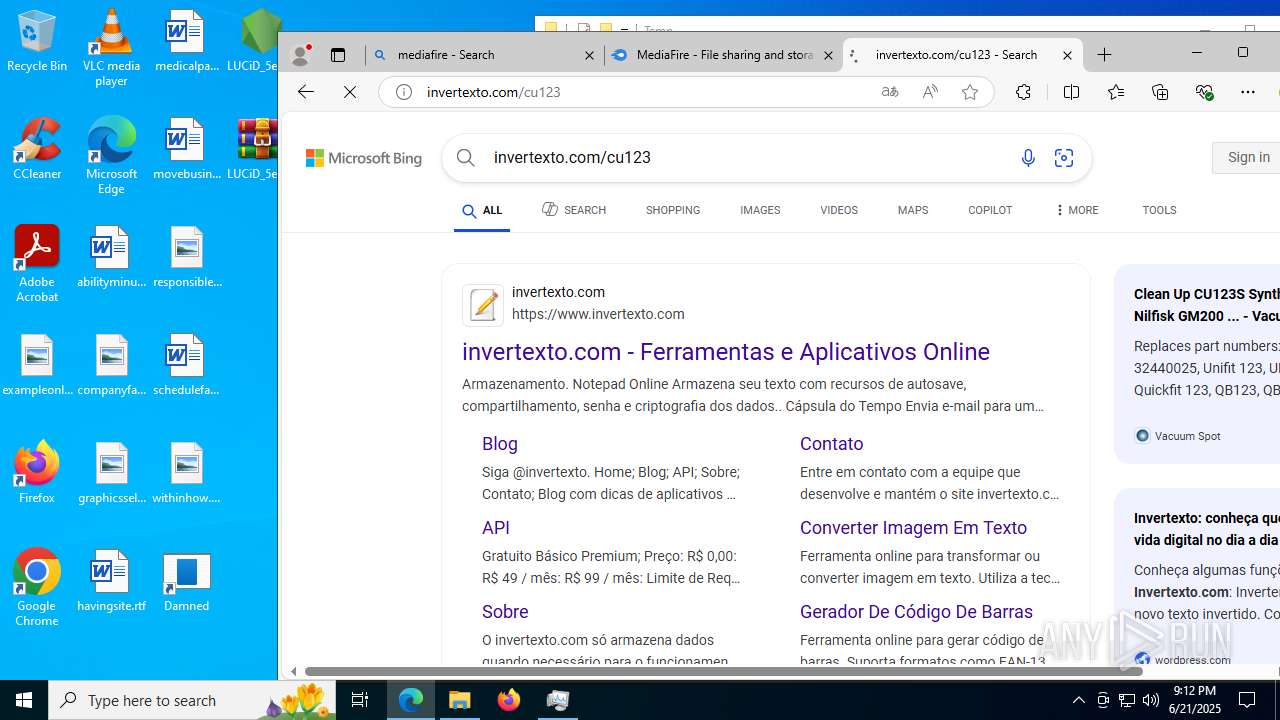Open Browser essentials icon
Image resolution: width=1280 pixels, height=720 pixels.
tap(1204, 92)
